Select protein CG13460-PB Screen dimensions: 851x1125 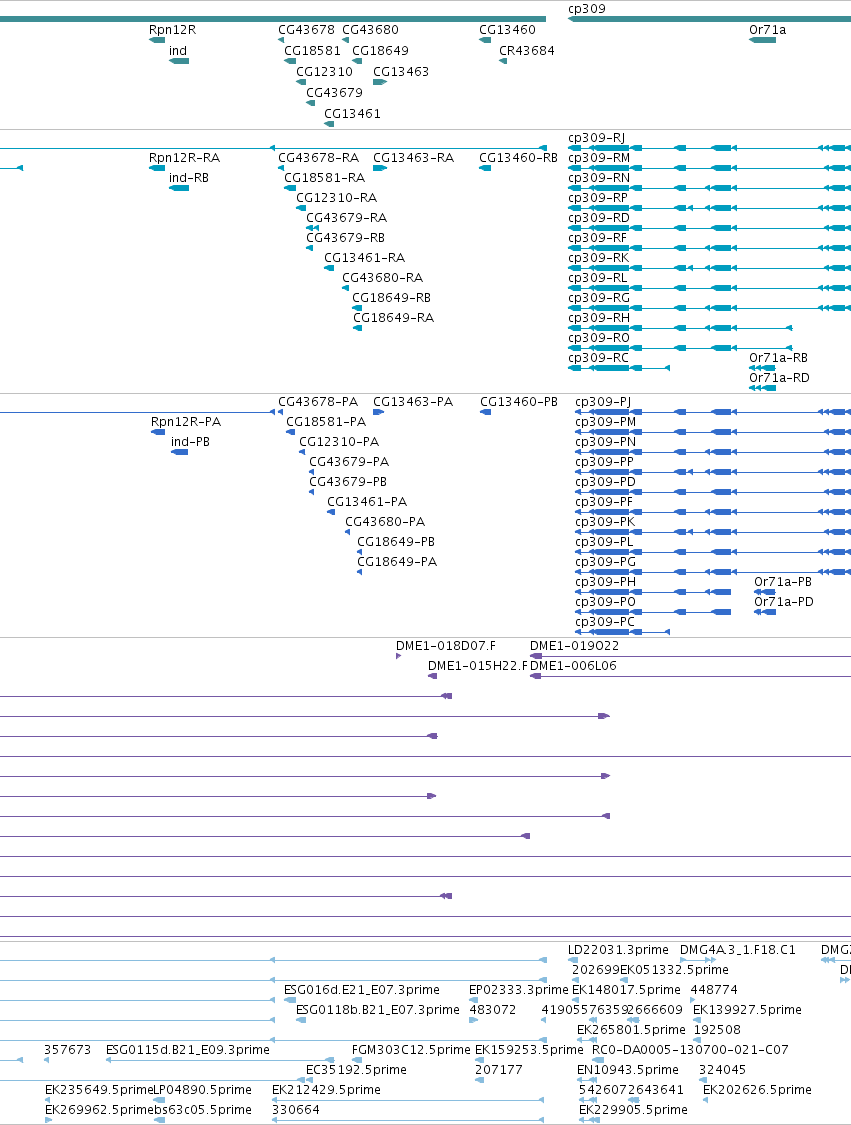point(519,402)
